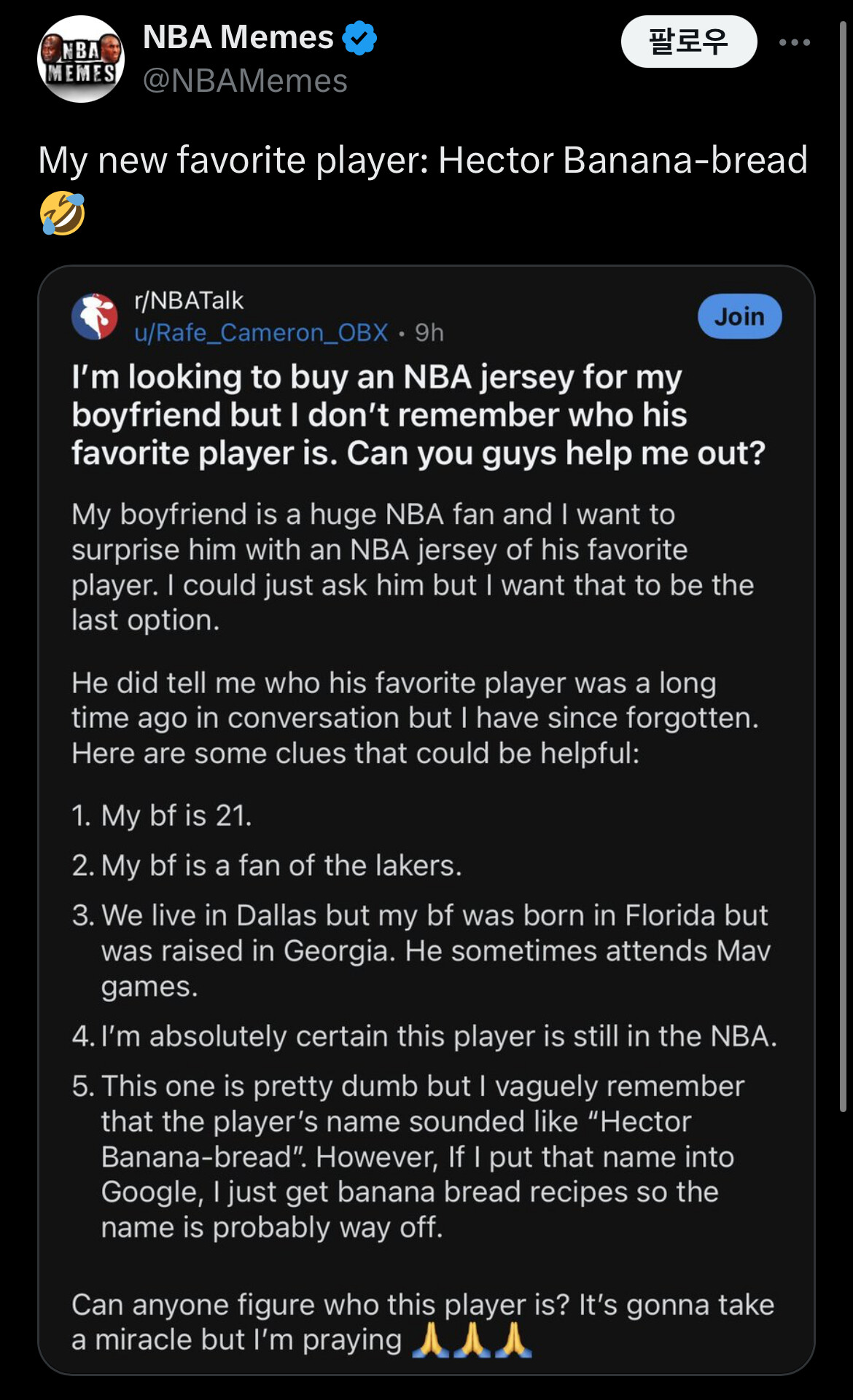853x1400 pixels.
Task: Click the praying hands emojis
Action: tap(472, 1340)
